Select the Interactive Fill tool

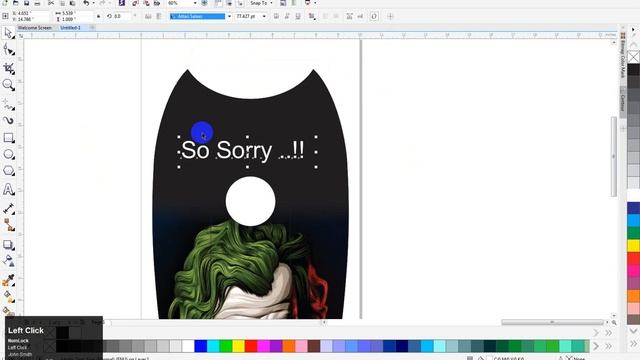click(8, 296)
